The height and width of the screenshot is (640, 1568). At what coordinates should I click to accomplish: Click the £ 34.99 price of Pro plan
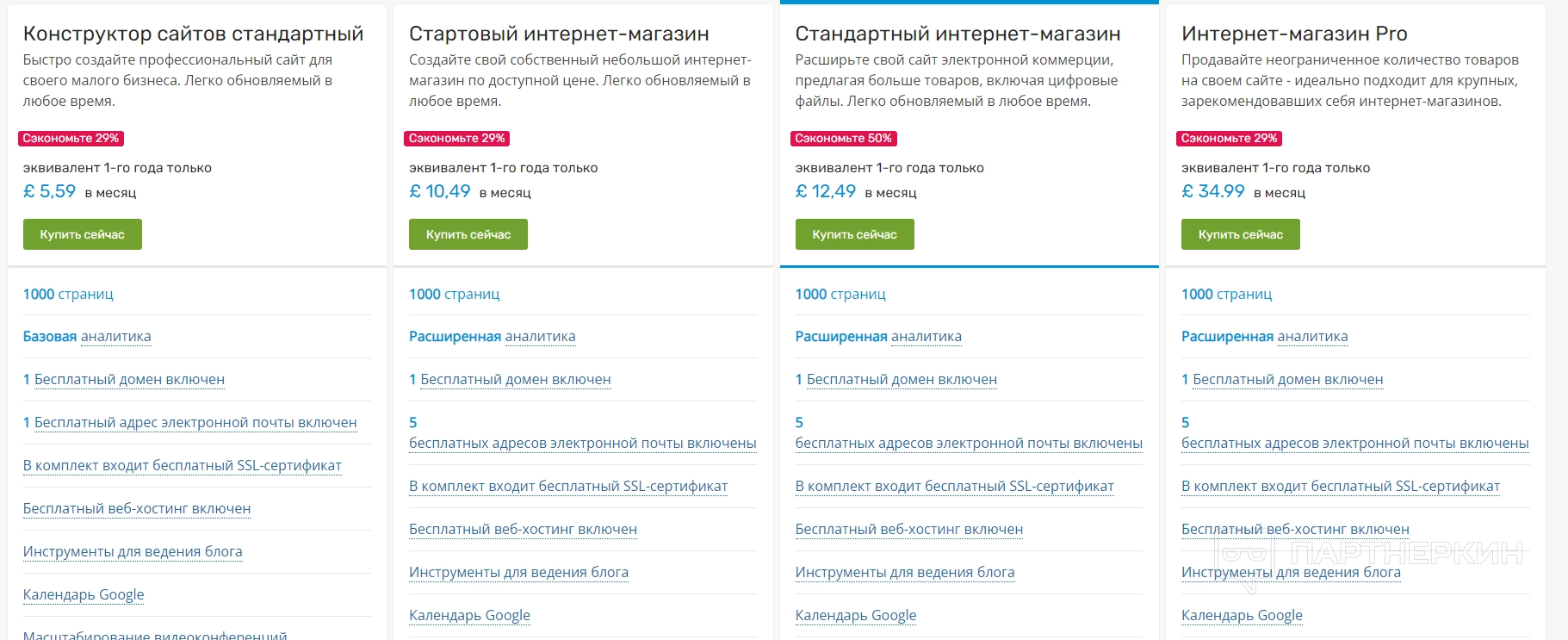(1213, 191)
